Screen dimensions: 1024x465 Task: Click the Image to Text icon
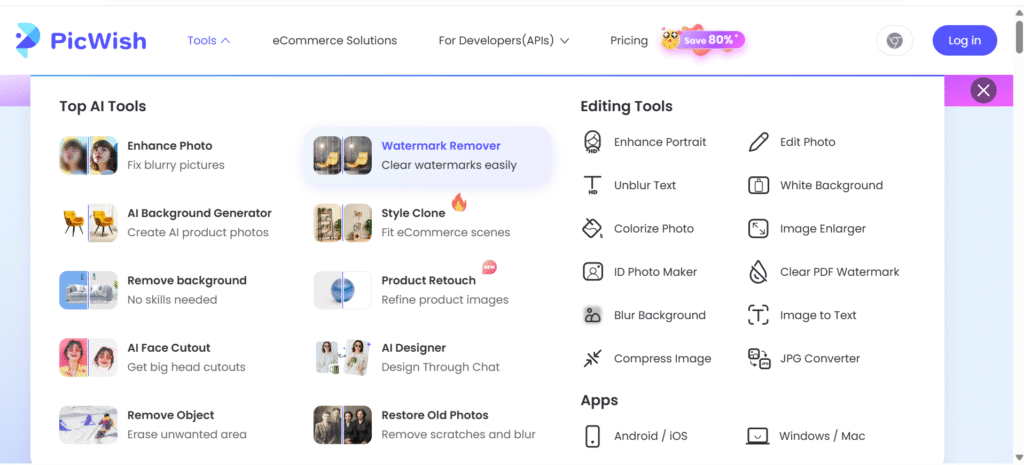(x=759, y=315)
